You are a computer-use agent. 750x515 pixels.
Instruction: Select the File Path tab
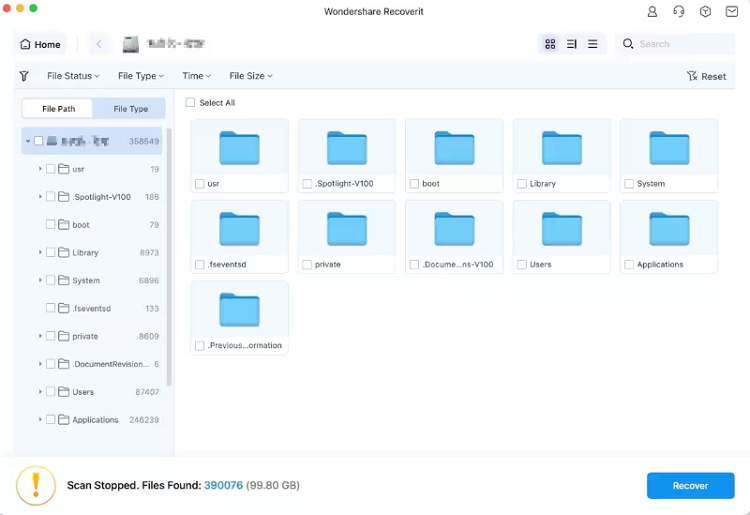tap(58, 109)
